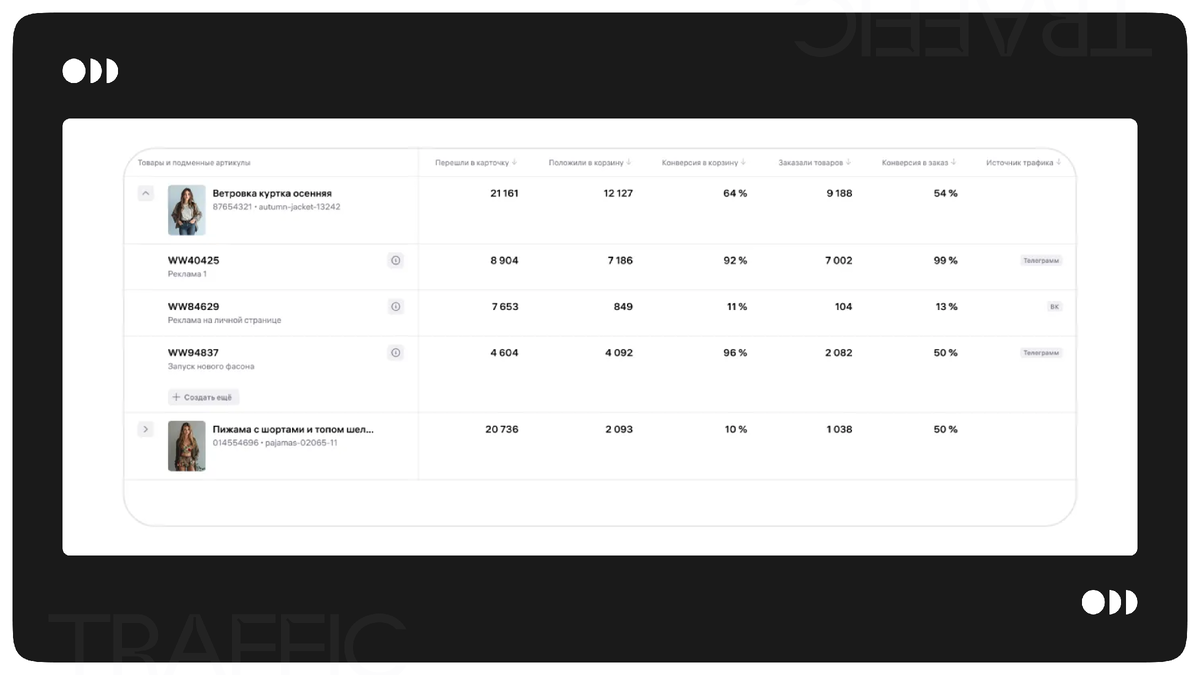Select article code WW40425
This screenshot has height=675, width=1200.
[193, 260]
